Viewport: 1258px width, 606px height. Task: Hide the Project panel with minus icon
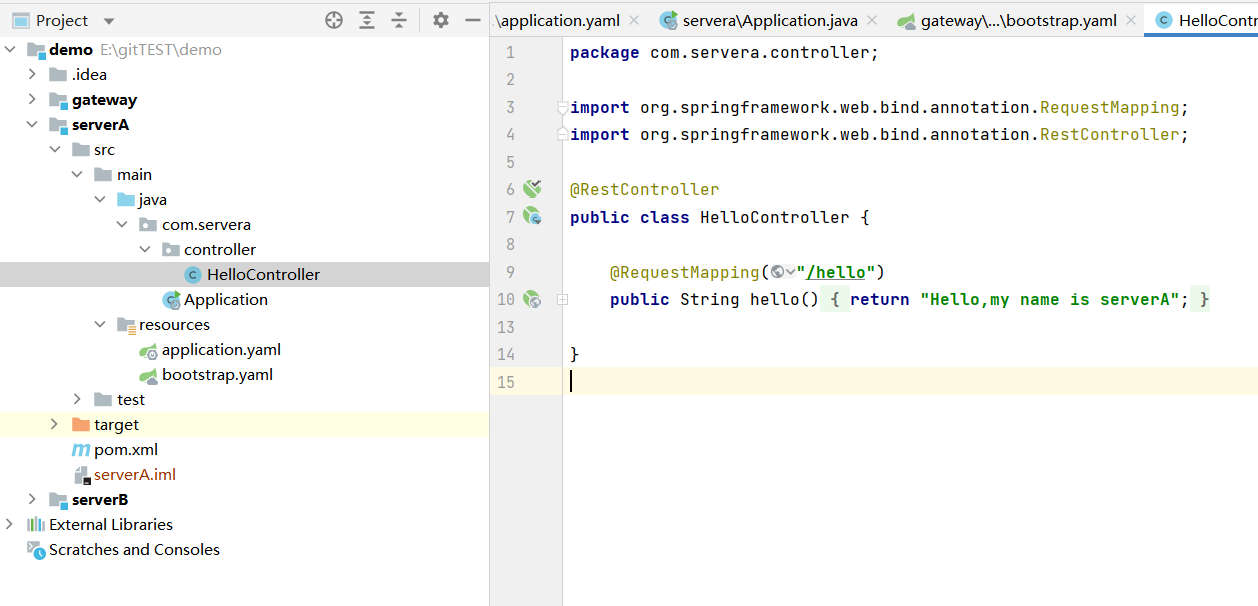pos(473,20)
